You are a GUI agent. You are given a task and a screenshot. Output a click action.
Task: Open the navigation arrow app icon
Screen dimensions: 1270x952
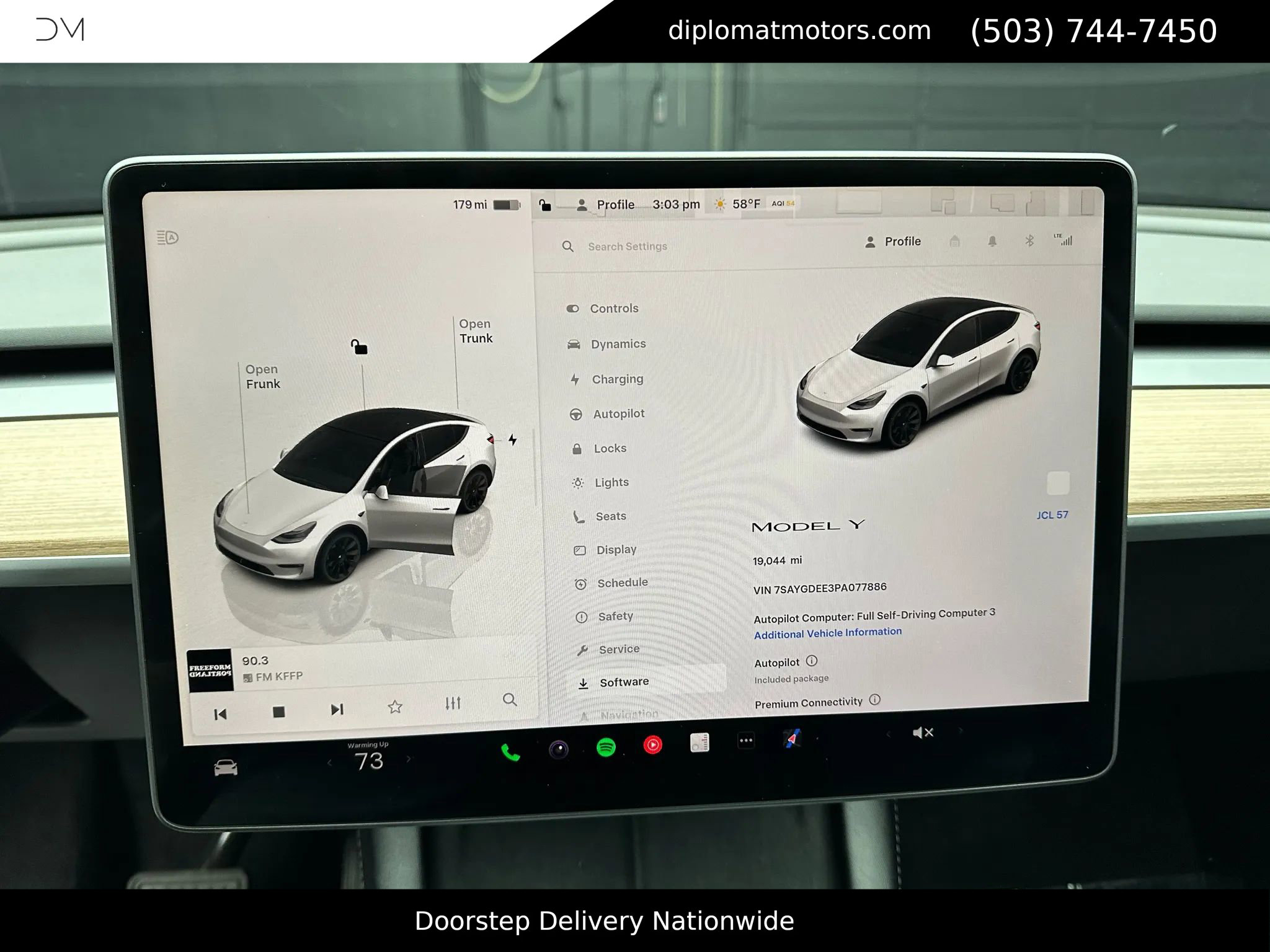pos(792,739)
